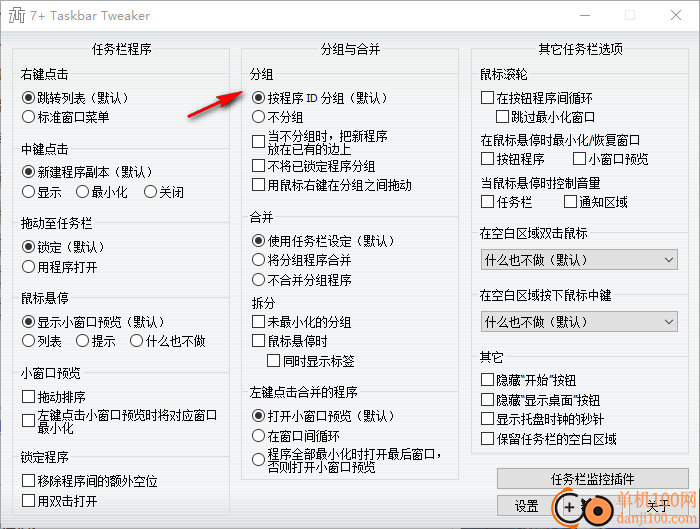Image resolution: width=700 pixels, height=529 pixels.
Task: Open 在空白区域按下鼠标中键 dropdown
Action: point(579,322)
